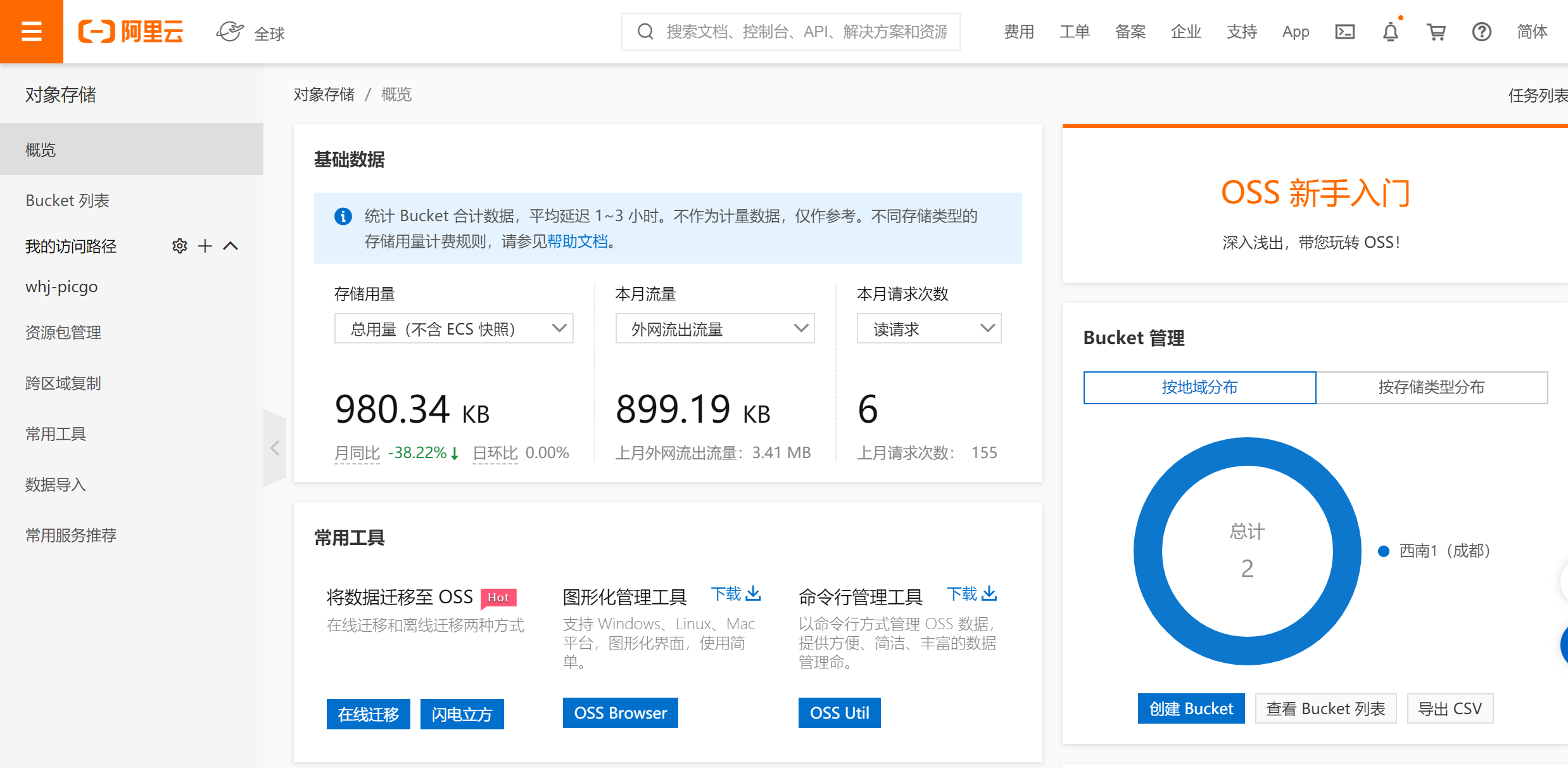This screenshot has width=1568, height=768.
Task: Open Bucket 列表 in the sidebar
Action: coord(67,200)
